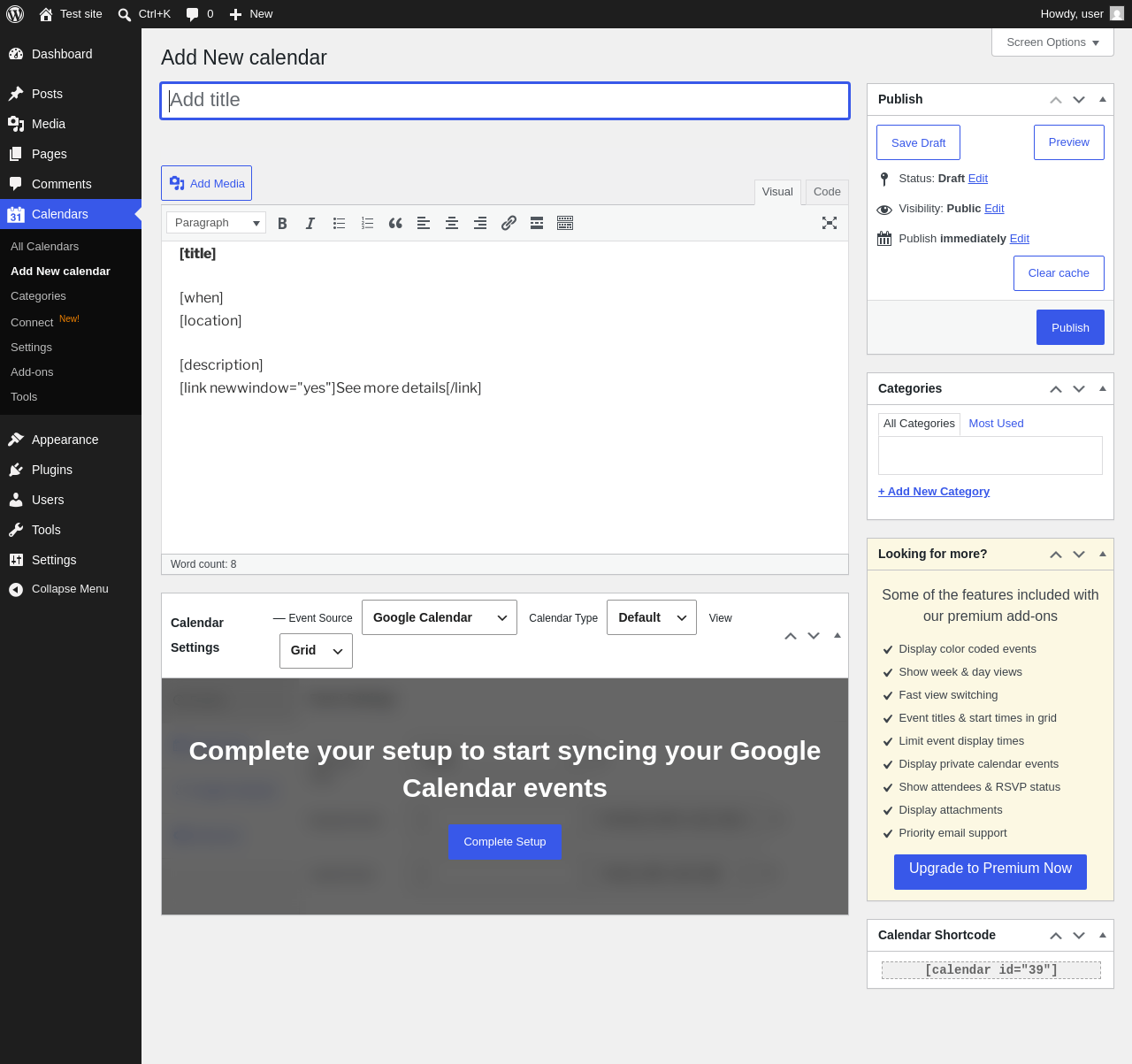Open the View Grid dropdown

tap(316, 651)
